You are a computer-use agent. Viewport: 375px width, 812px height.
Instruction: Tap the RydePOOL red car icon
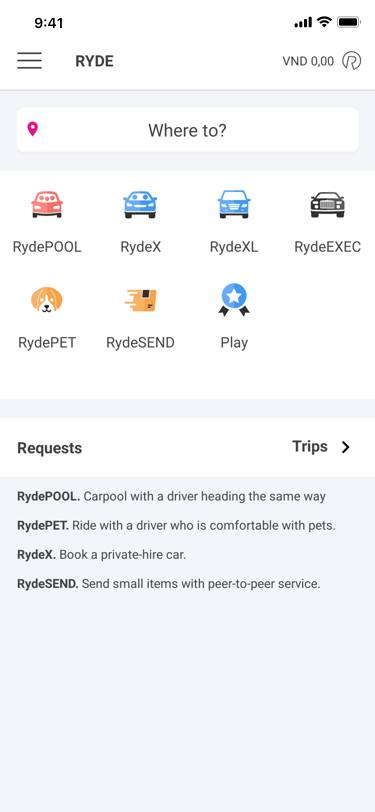pyautogui.click(x=47, y=204)
